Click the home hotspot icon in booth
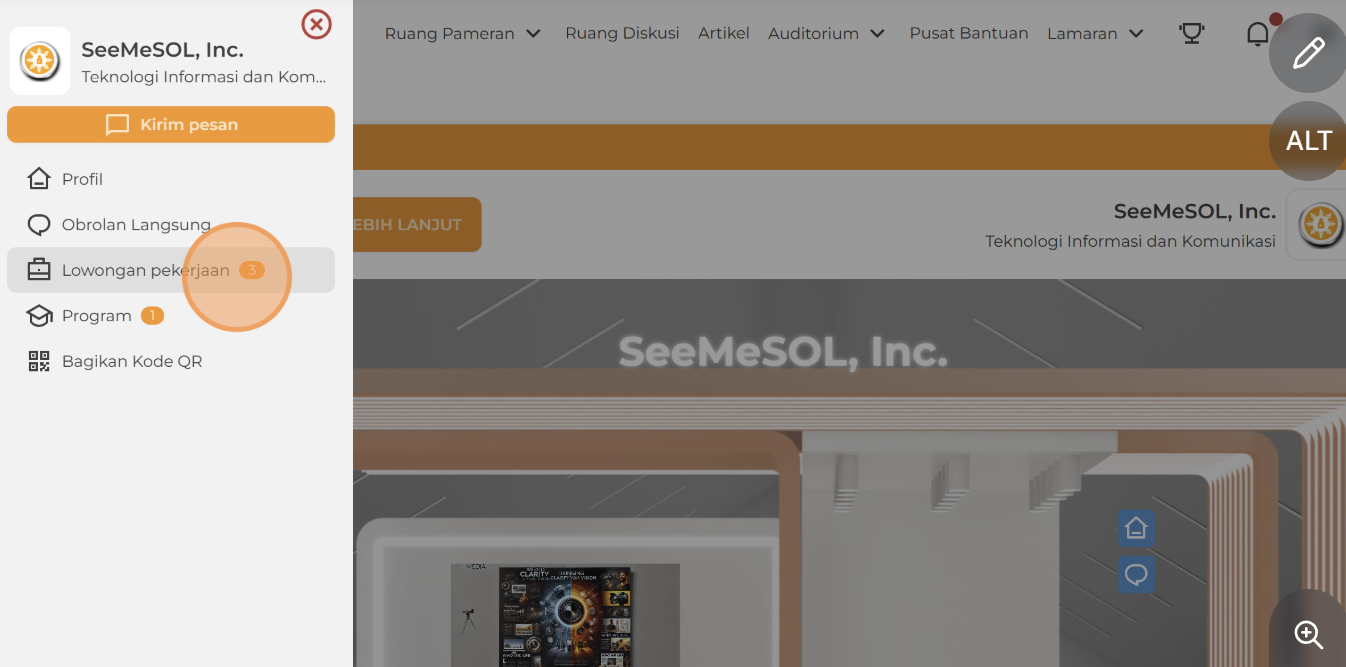1346x667 pixels. 1136,528
